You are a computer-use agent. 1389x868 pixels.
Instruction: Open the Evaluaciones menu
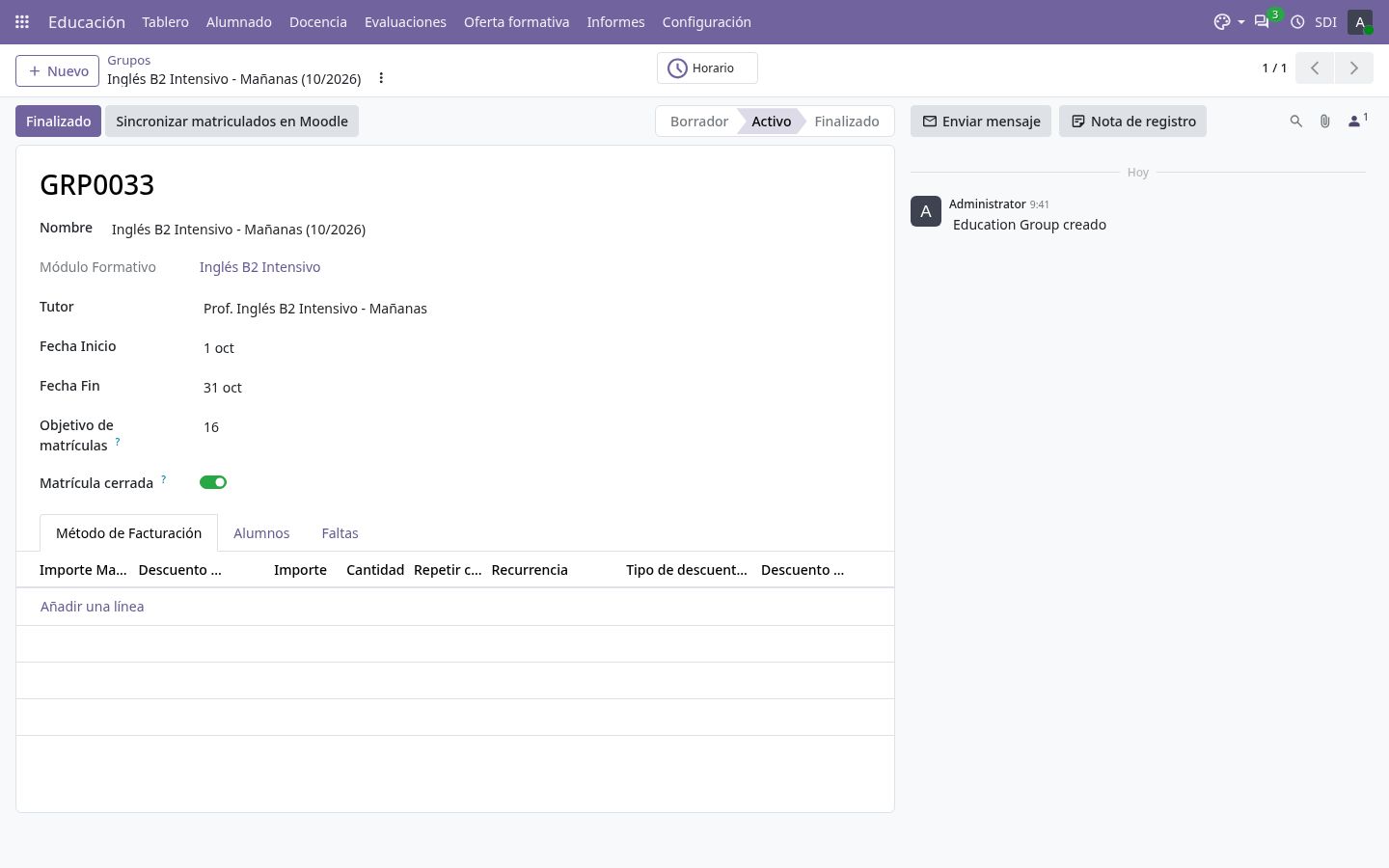tap(405, 21)
